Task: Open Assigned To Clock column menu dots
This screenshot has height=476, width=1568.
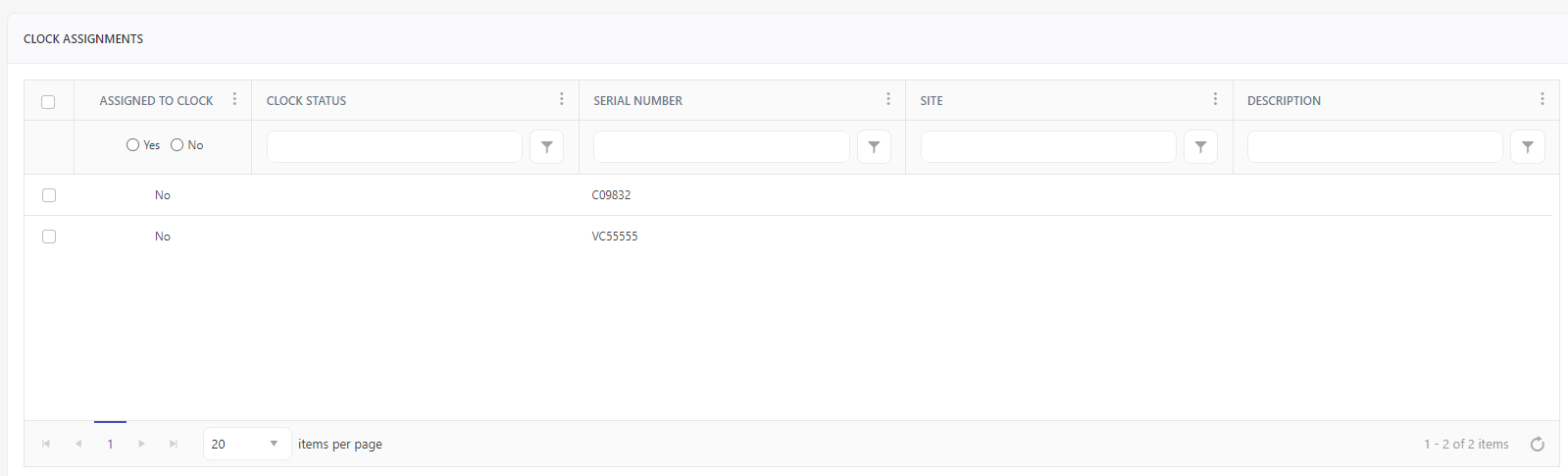Action: (234, 99)
